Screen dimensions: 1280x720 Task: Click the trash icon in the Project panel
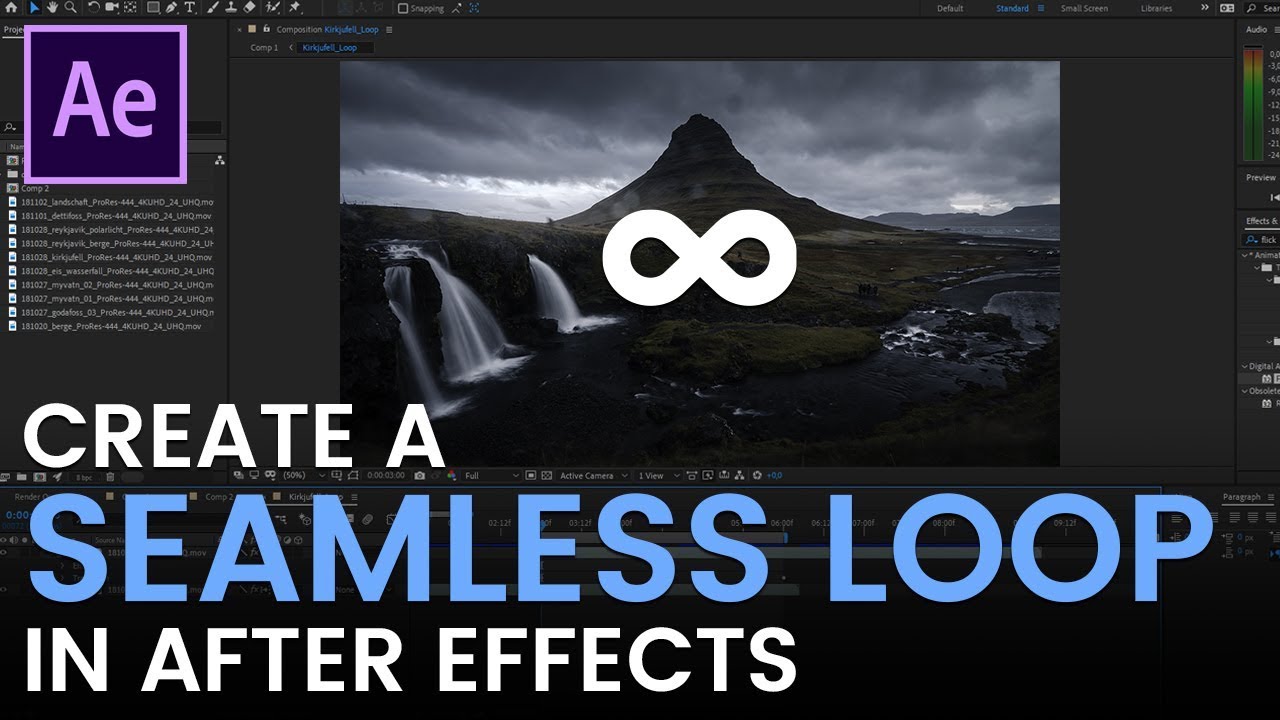point(110,477)
